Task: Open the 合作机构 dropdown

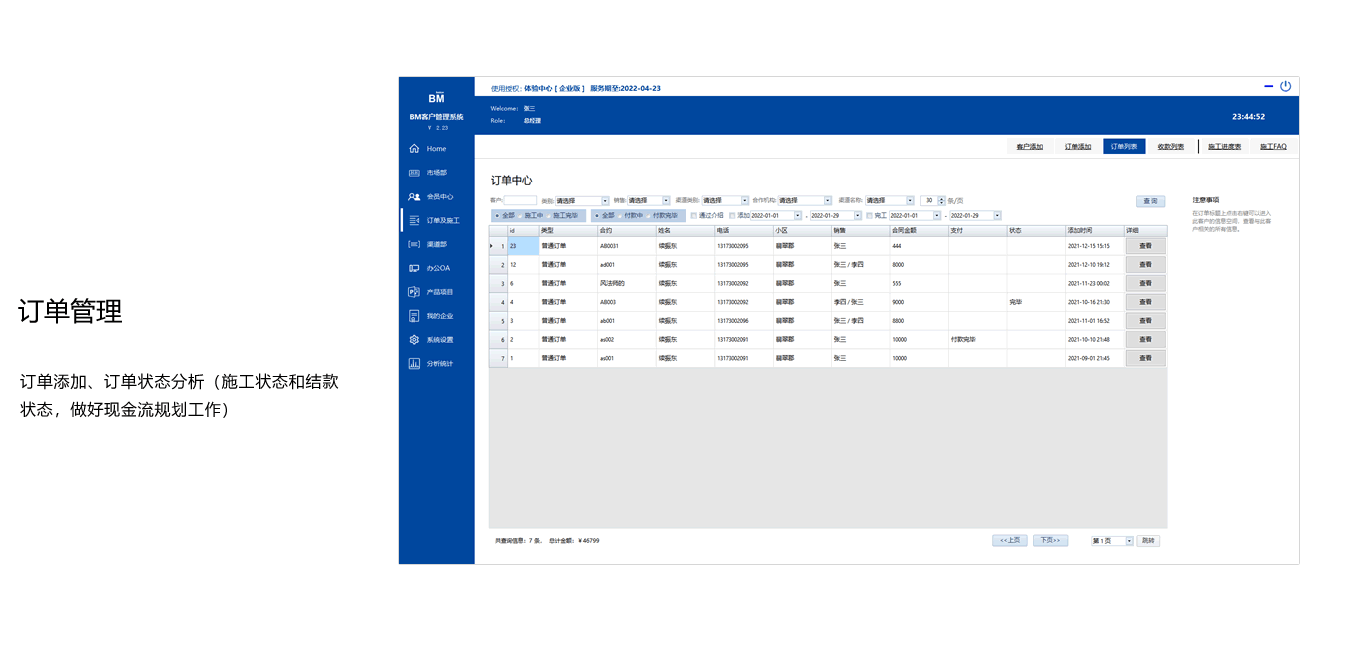Action: [804, 200]
